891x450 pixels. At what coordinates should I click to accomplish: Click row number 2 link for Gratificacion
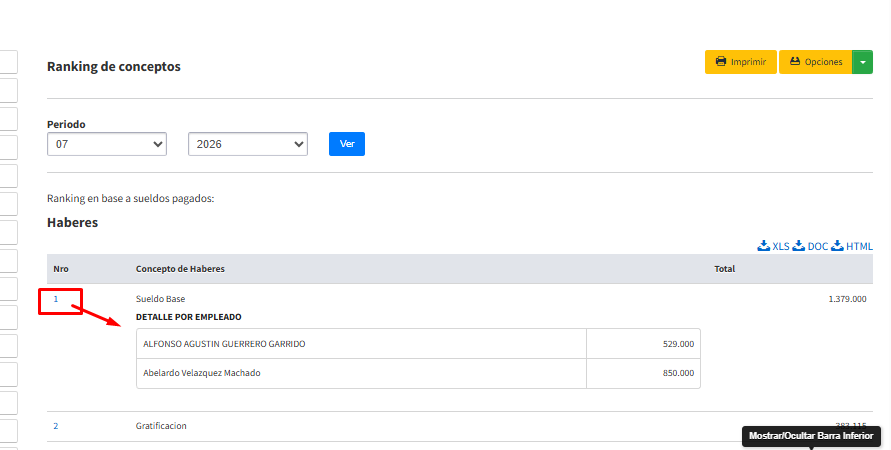point(56,426)
